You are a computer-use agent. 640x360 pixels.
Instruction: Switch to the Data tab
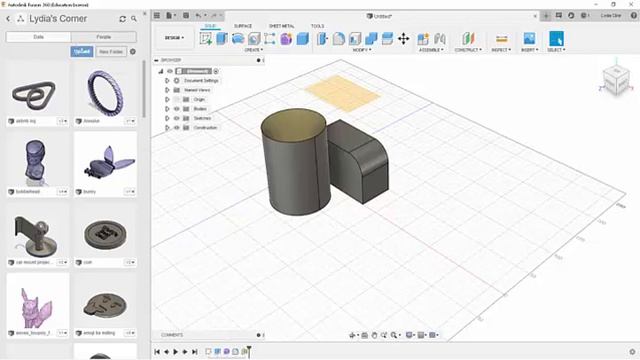pyautogui.click(x=38, y=37)
